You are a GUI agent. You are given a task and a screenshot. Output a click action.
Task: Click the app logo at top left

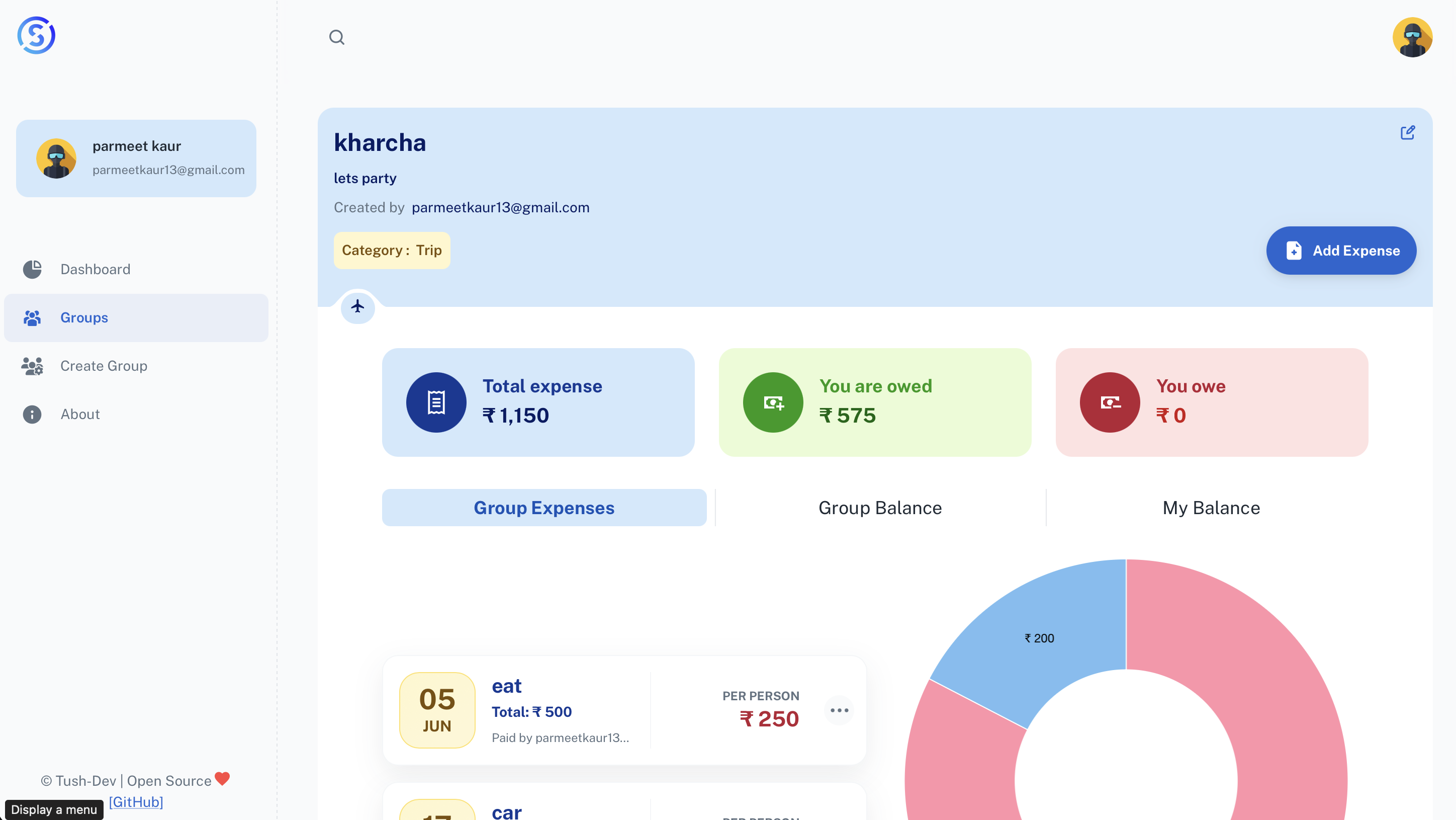click(x=36, y=35)
